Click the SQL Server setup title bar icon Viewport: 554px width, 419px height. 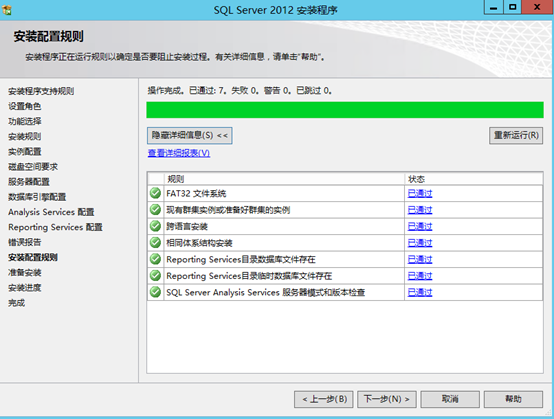pos(7,10)
